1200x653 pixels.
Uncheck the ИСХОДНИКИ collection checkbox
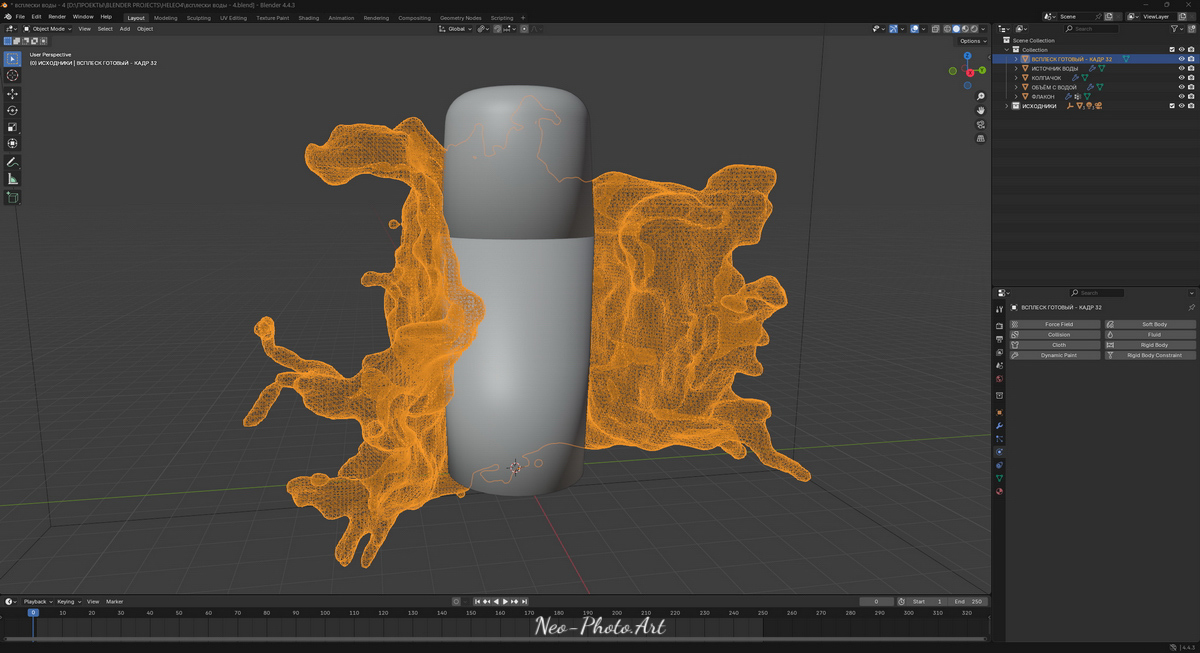pos(1172,105)
